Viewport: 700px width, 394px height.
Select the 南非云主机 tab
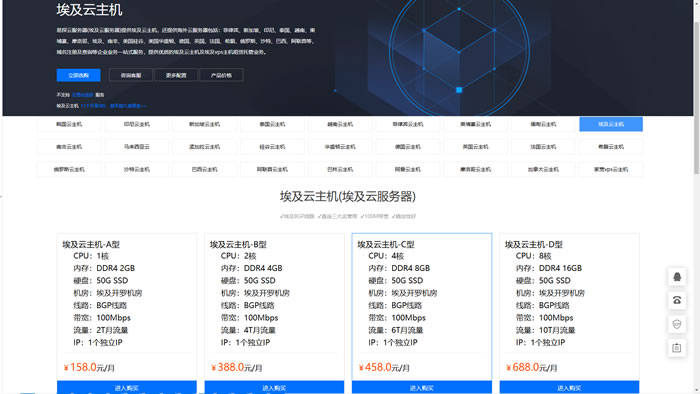[69, 147]
